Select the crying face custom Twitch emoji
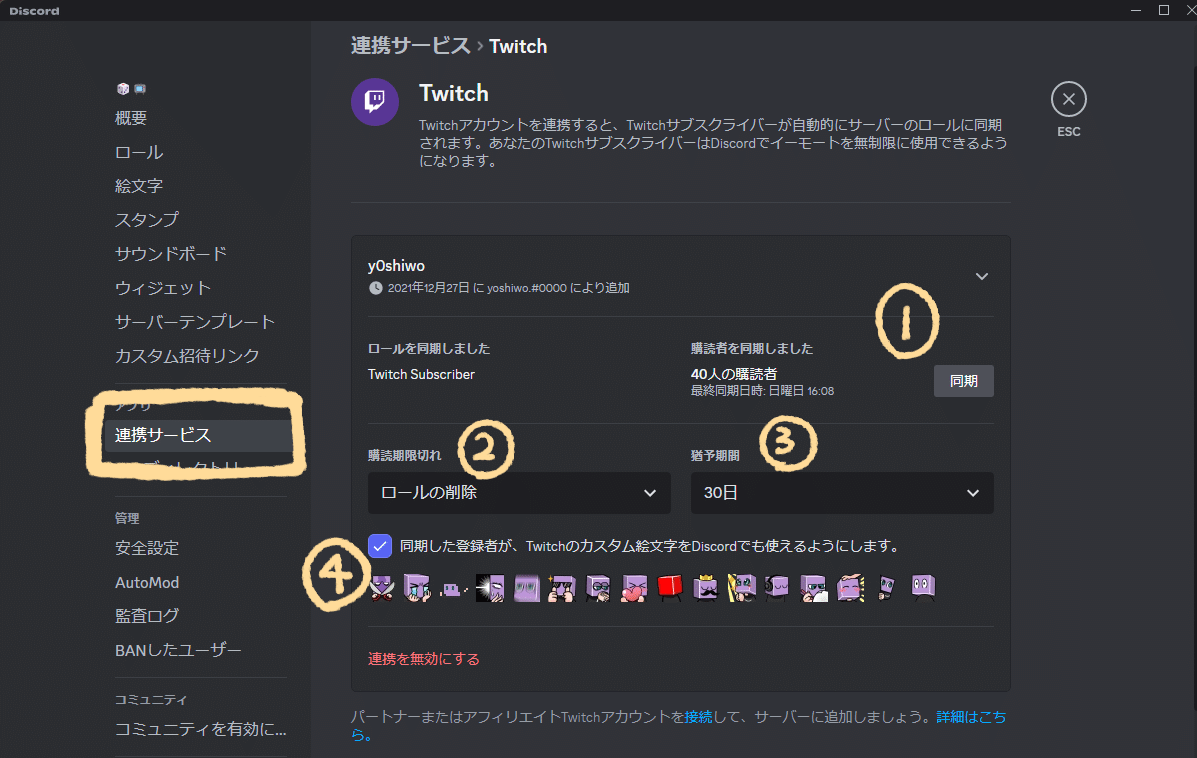 tap(417, 588)
